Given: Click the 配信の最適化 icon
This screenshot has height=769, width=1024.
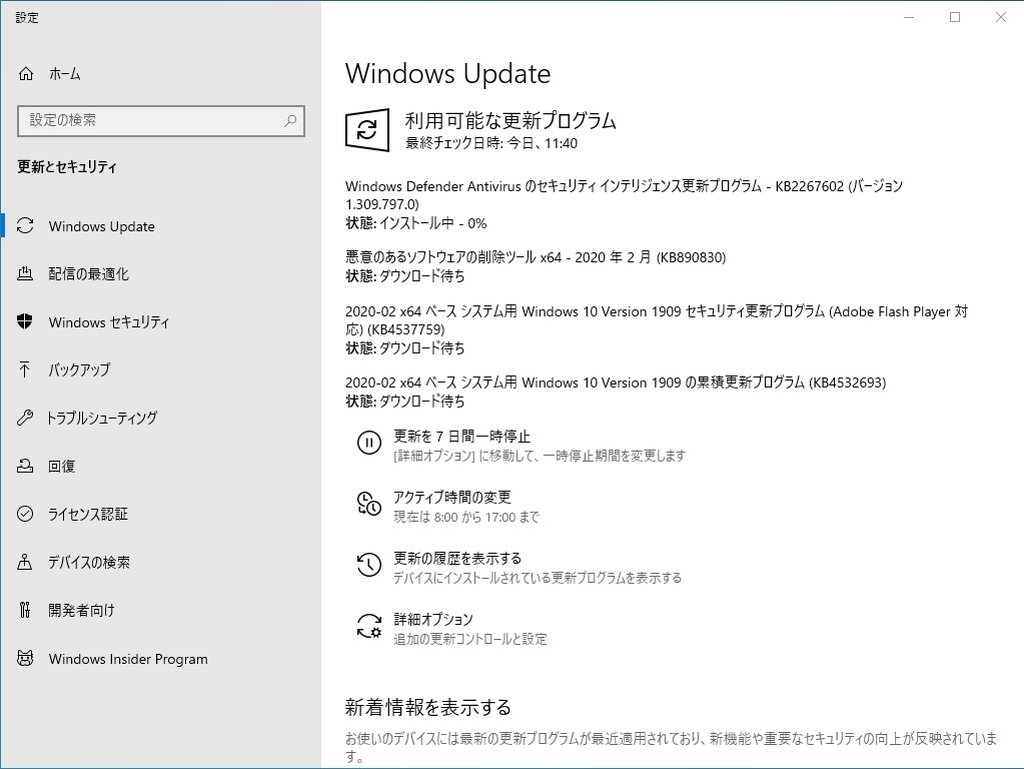Looking at the screenshot, I should (x=25, y=274).
